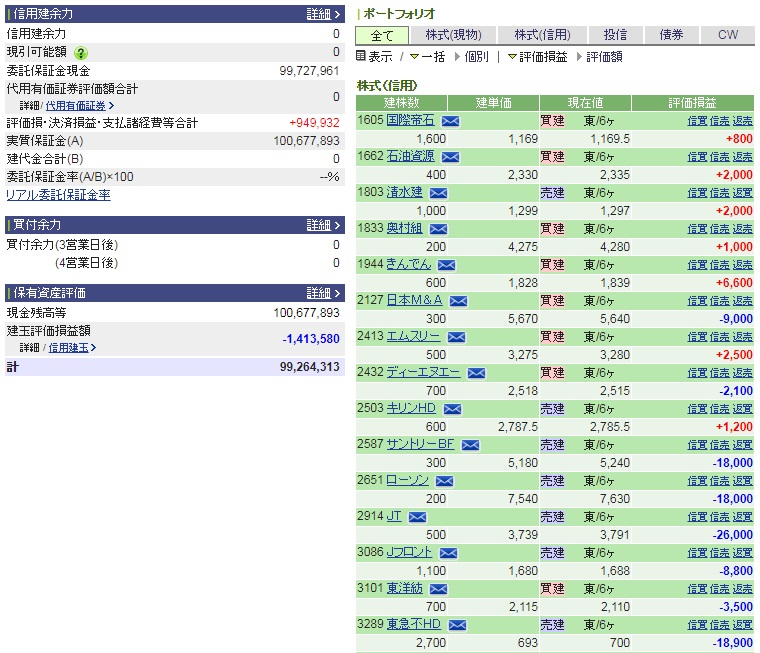Click the mail icon next to ディーエヌエー
Screen dimensions: 760x653
point(476,373)
